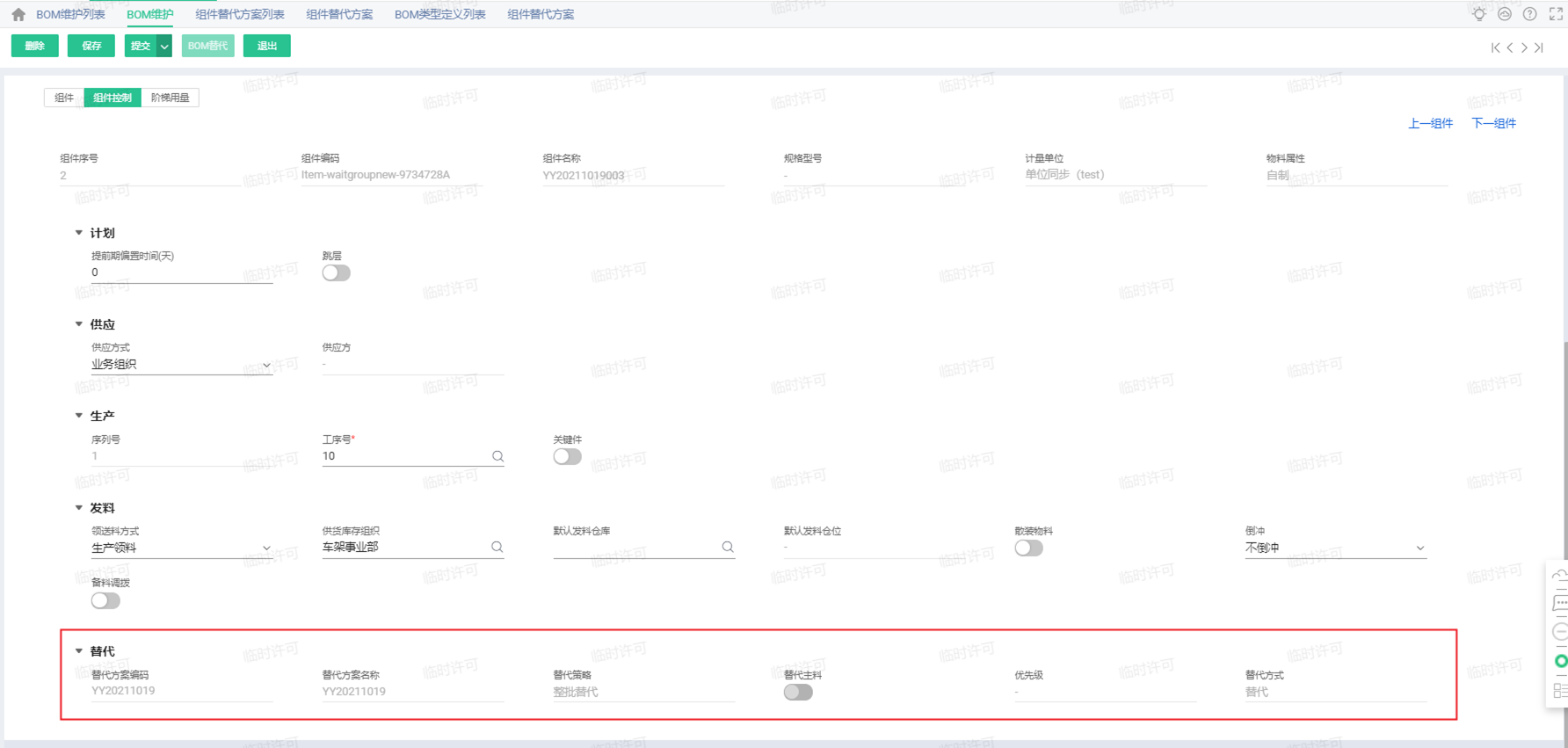Toggle the 关键件 switch
This screenshot has width=1568, height=748.
point(567,456)
